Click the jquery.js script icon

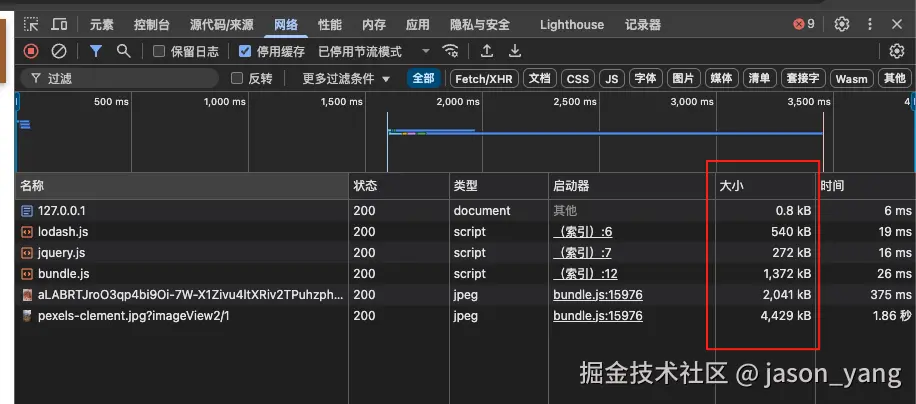click(27, 253)
